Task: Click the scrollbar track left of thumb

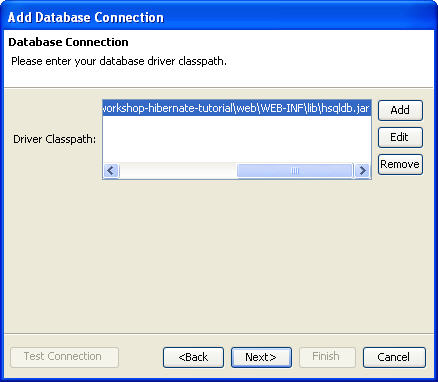Action: click(178, 171)
